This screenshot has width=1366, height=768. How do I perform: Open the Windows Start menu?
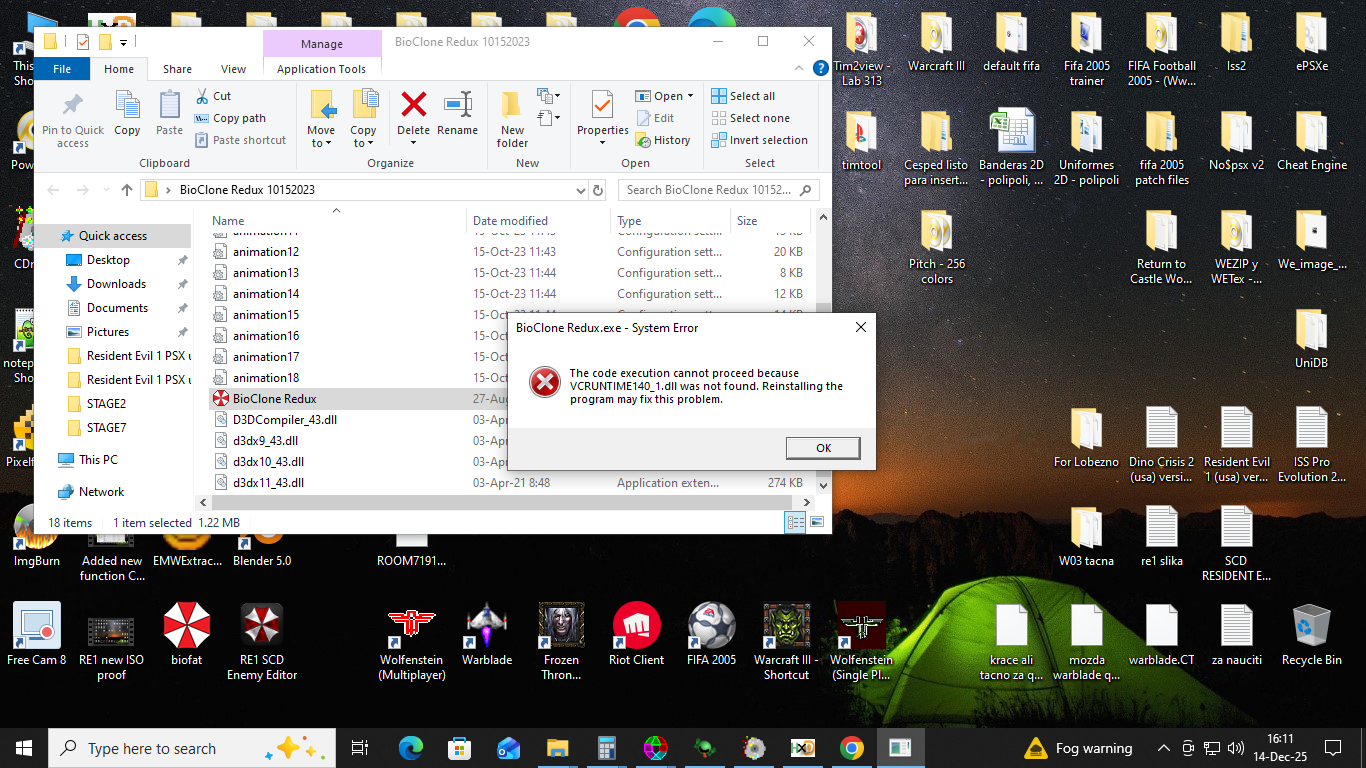point(24,748)
